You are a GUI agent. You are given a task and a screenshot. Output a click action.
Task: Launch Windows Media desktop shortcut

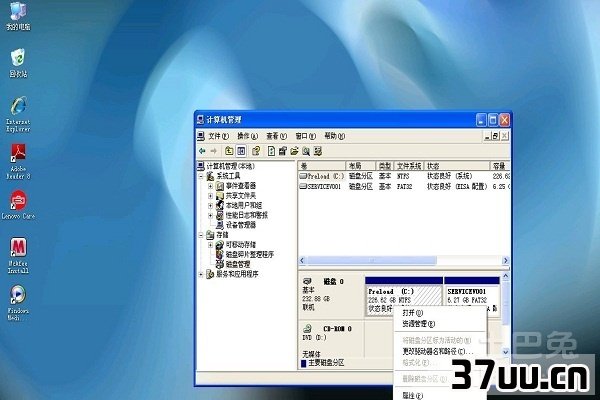pyautogui.click(x=18, y=302)
